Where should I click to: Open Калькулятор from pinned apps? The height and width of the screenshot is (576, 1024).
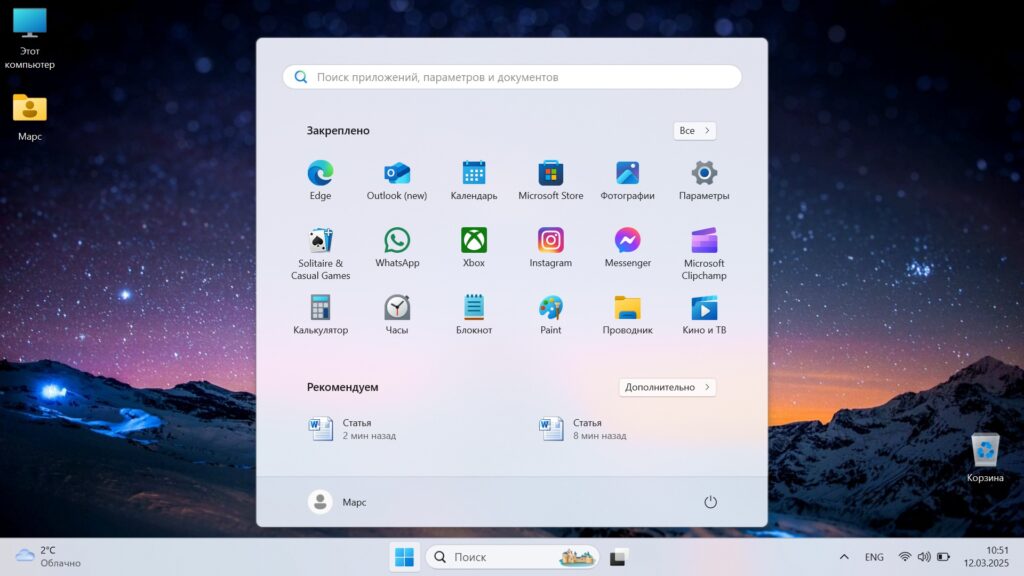point(320,315)
